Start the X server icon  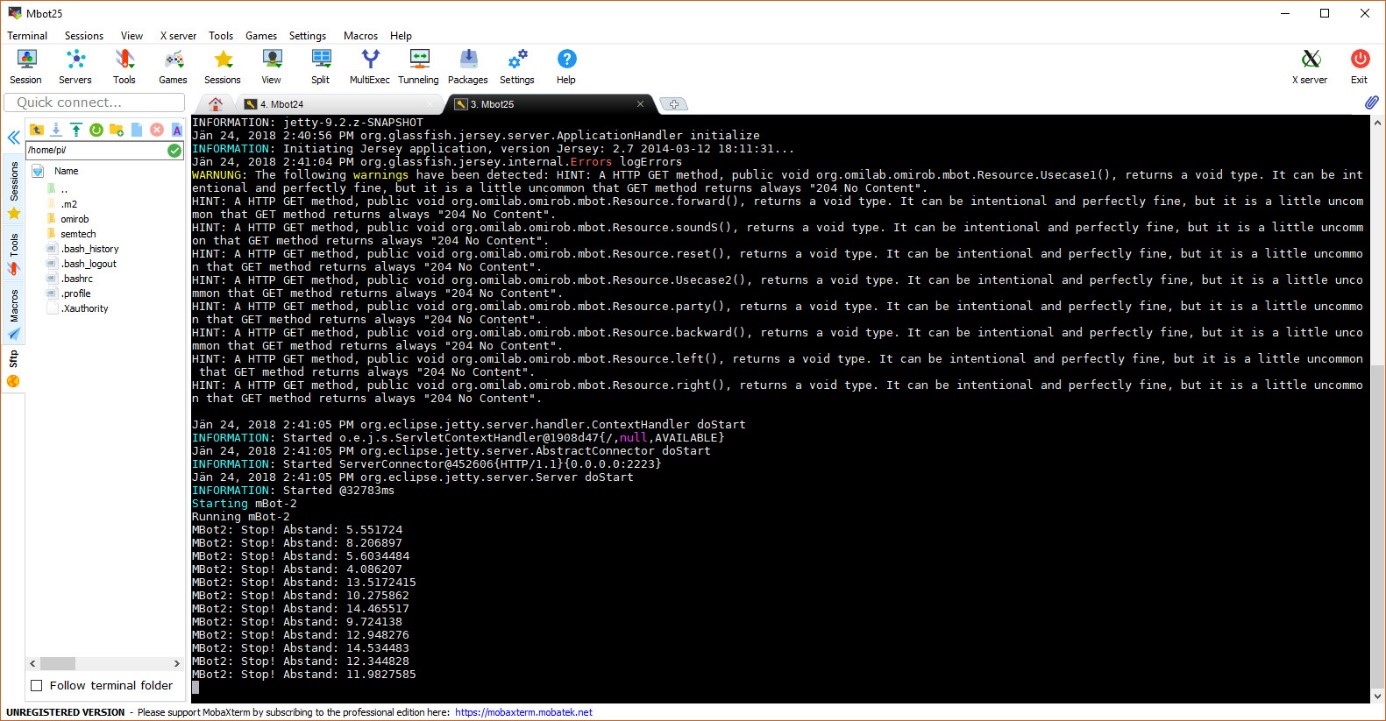tap(1310, 67)
